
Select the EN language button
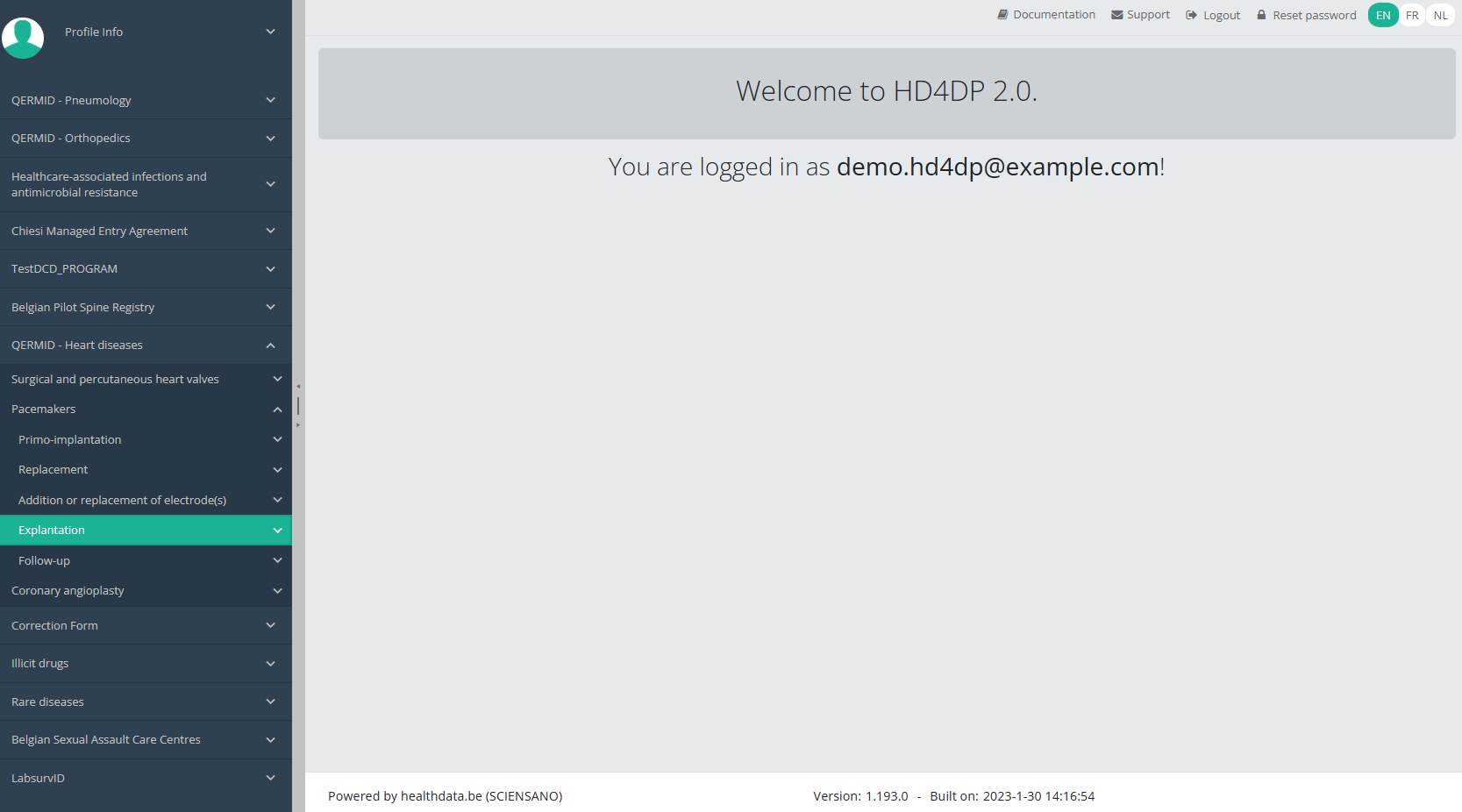click(1383, 15)
